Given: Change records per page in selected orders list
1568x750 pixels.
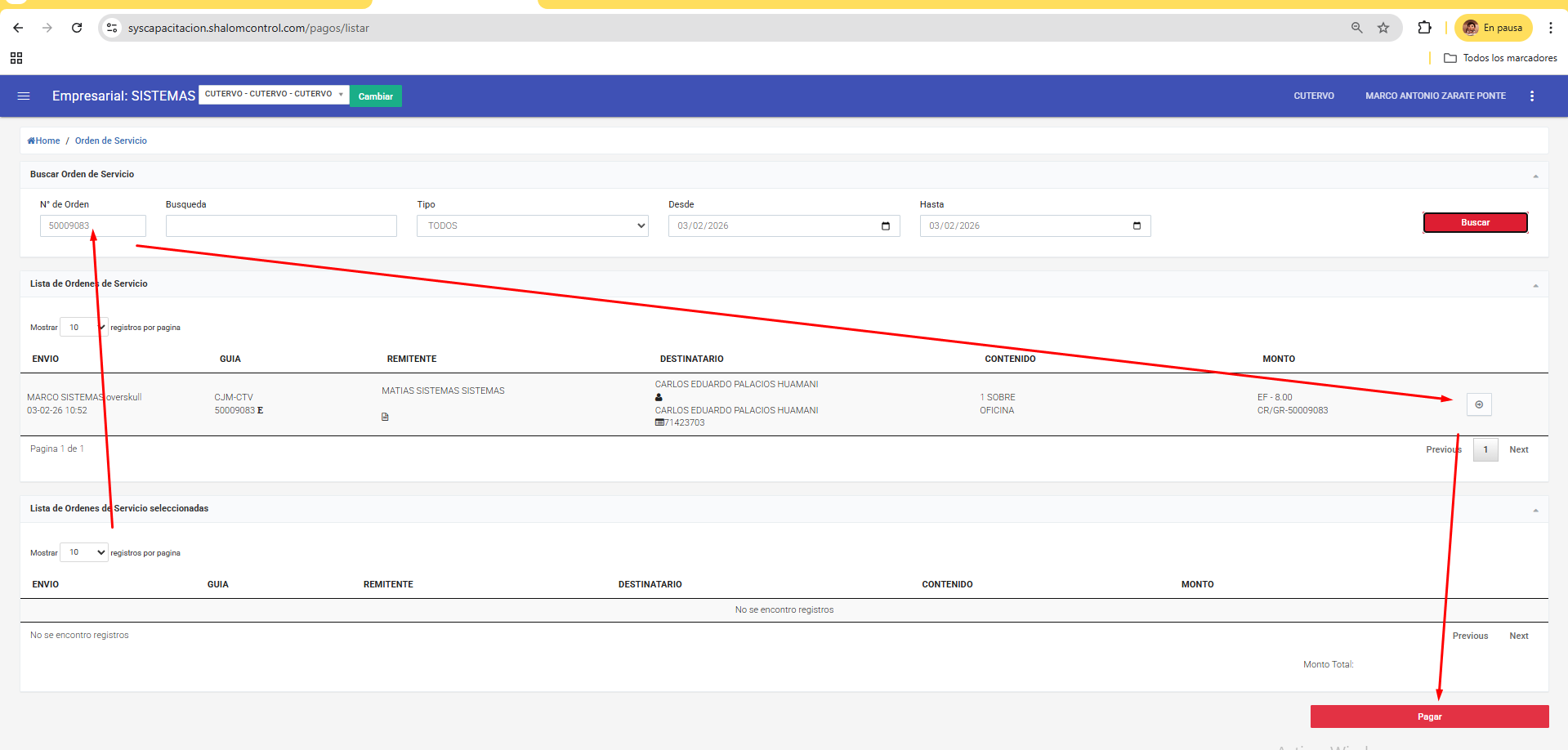Looking at the screenshot, I should point(84,553).
